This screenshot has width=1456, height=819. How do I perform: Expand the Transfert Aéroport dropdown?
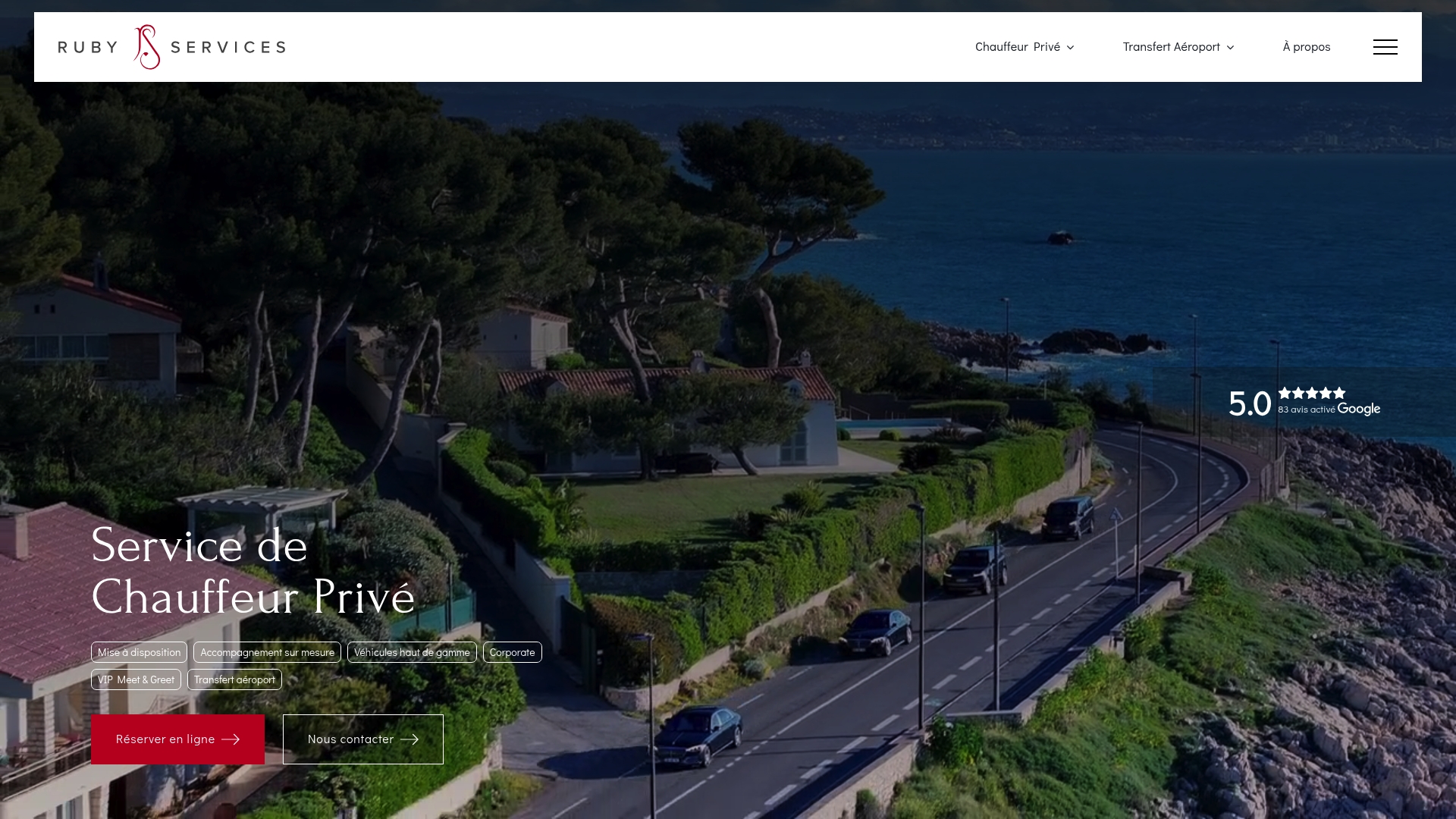(1178, 47)
